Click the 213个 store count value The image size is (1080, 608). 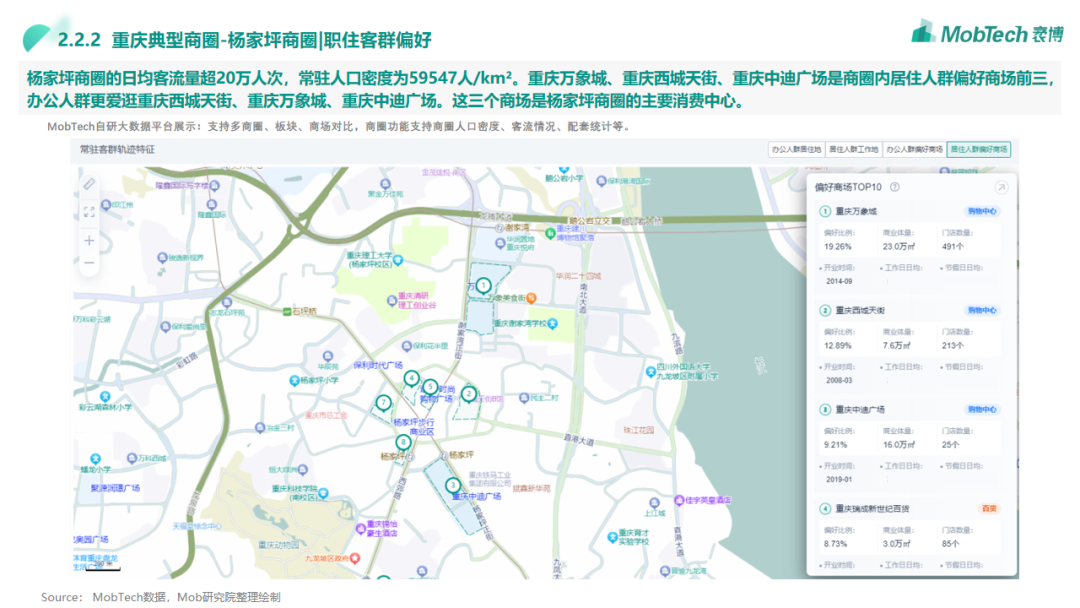coord(953,346)
